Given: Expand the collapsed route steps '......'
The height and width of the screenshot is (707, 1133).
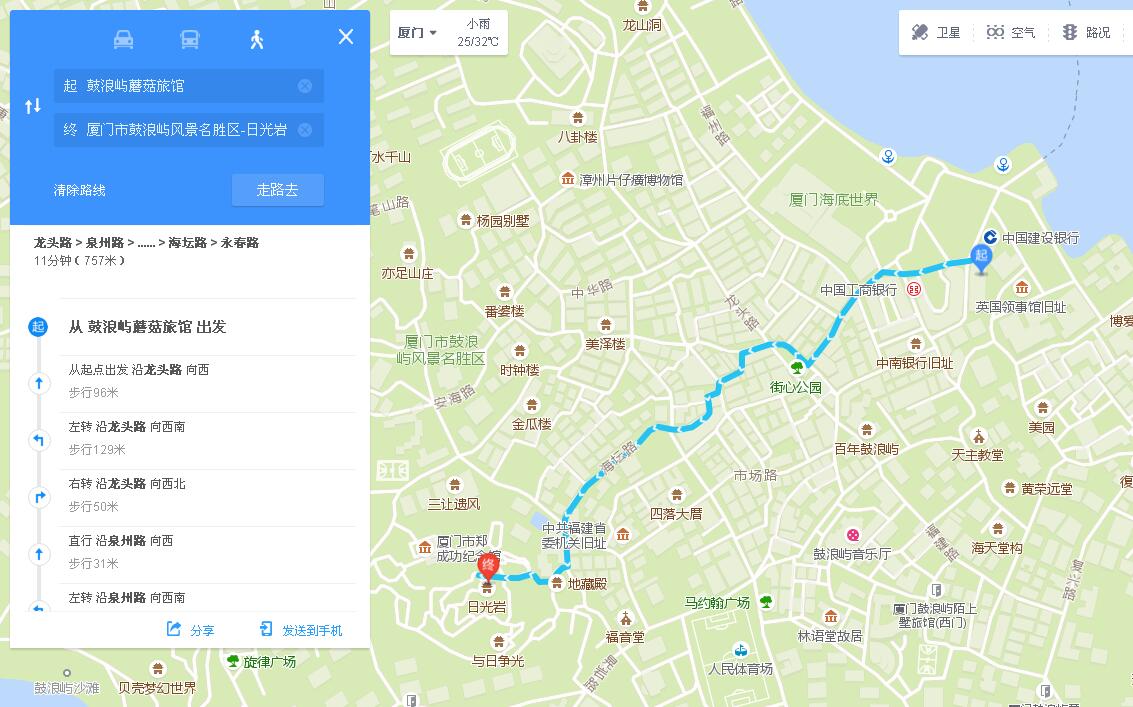Looking at the screenshot, I should (x=147, y=243).
